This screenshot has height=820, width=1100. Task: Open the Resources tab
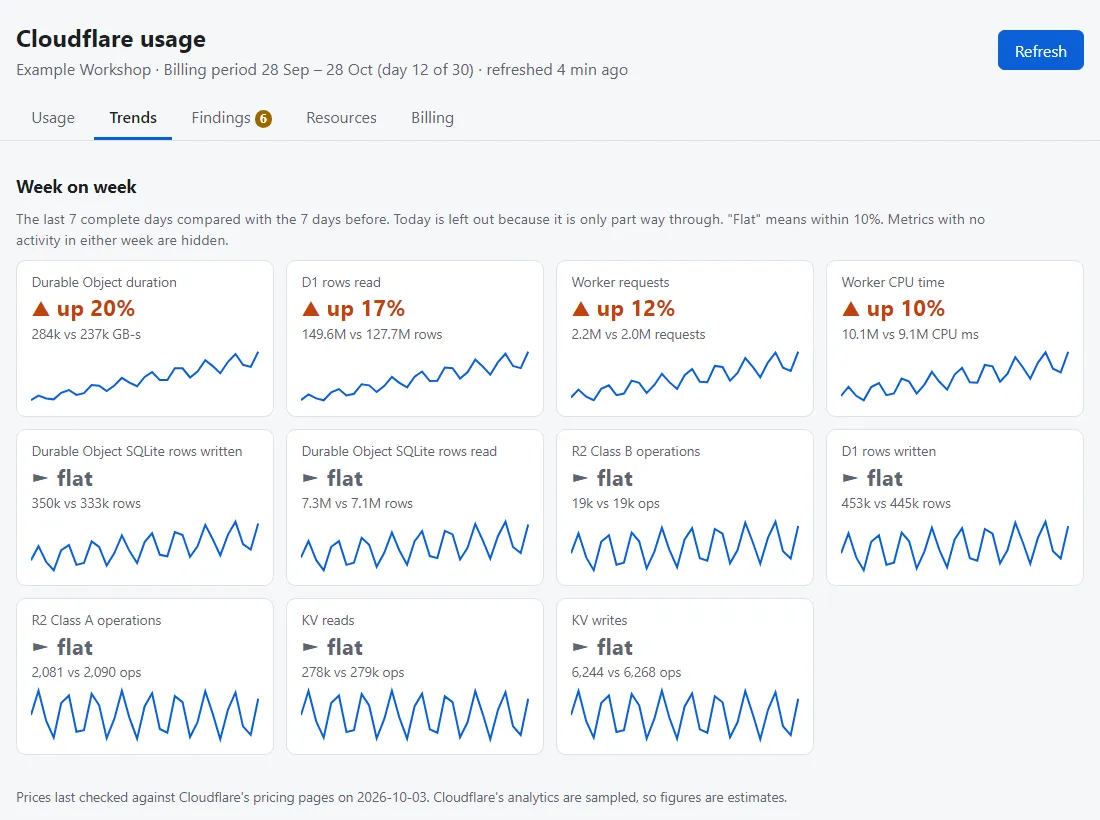tap(341, 118)
